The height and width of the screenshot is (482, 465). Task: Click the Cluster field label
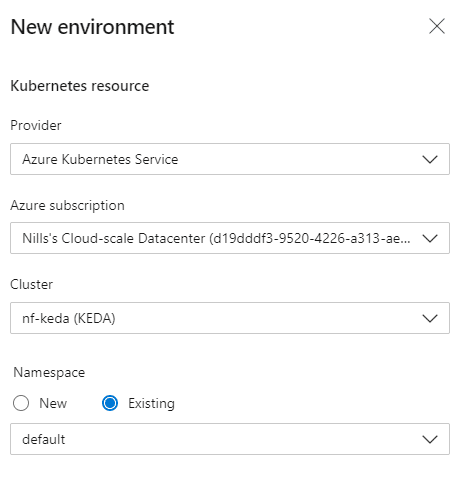(31, 284)
